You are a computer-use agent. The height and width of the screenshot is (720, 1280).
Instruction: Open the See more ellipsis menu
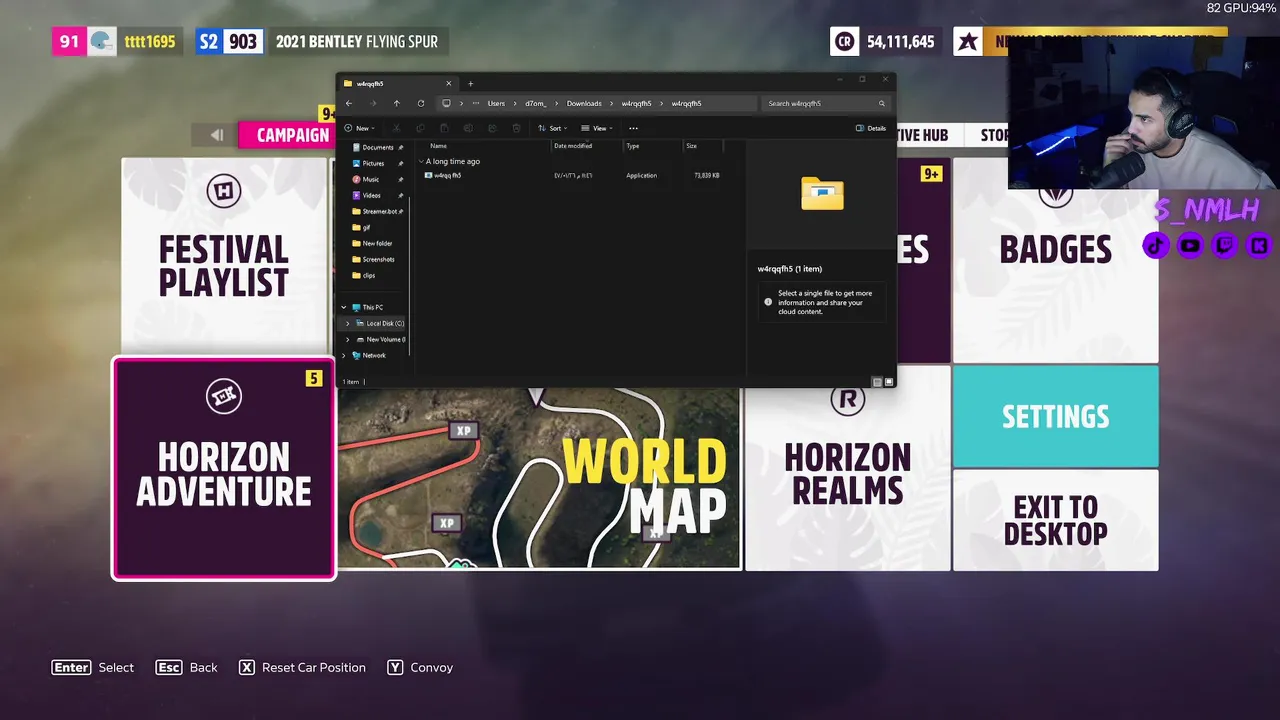(633, 128)
